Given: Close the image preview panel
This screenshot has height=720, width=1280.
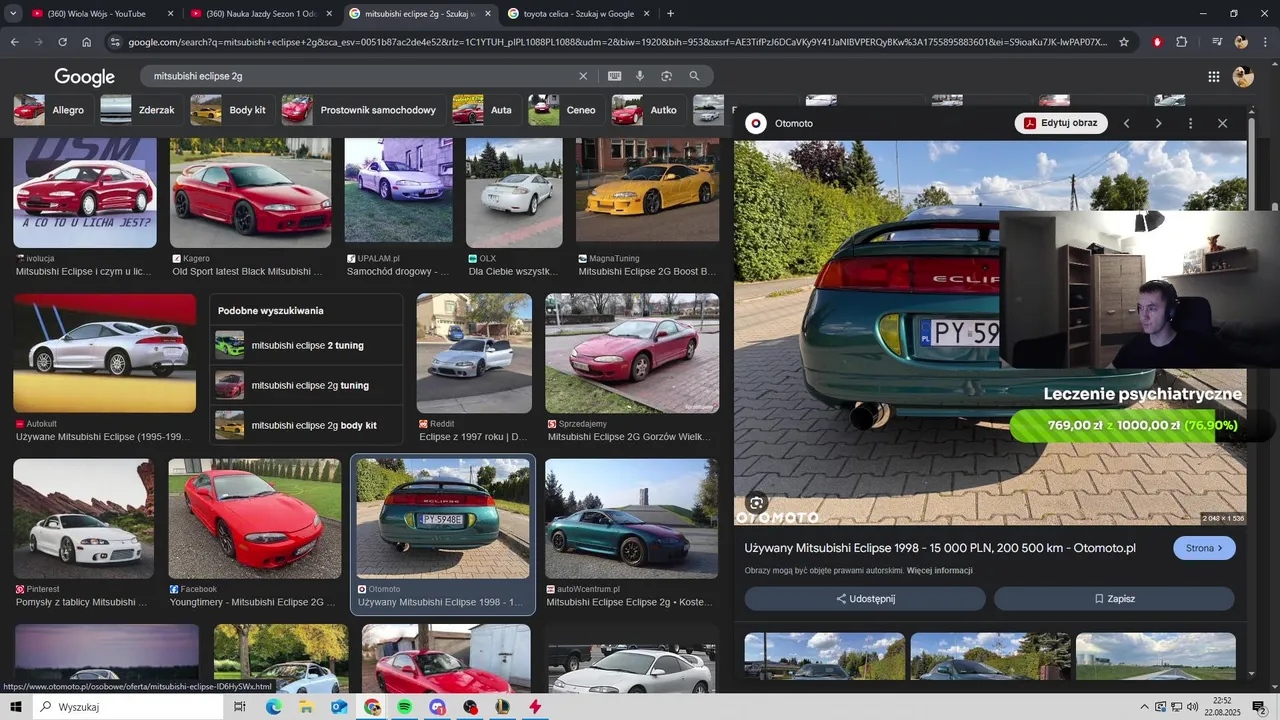Looking at the screenshot, I should pyautogui.click(x=1222, y=123).
